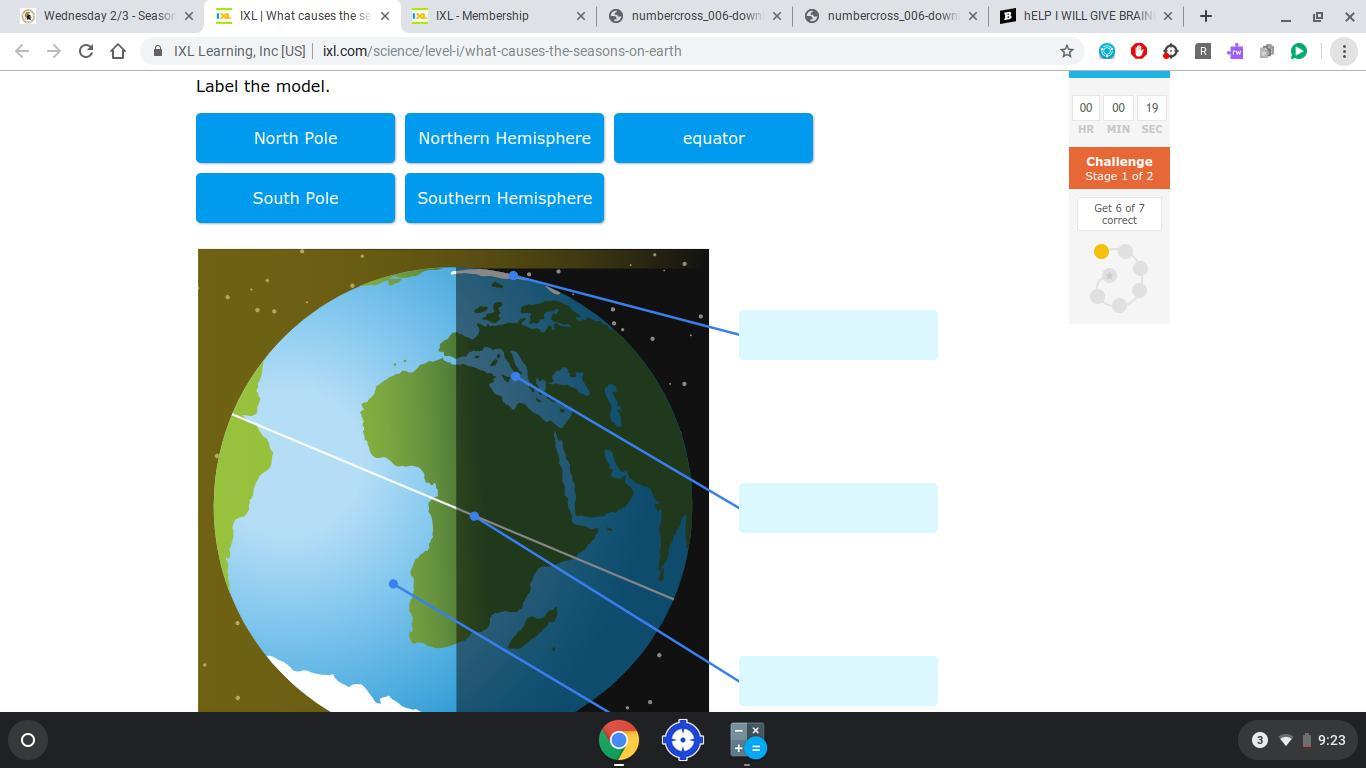
Task: Open the purple rw puzzle extension
Action: click(x=1235, y=51)
